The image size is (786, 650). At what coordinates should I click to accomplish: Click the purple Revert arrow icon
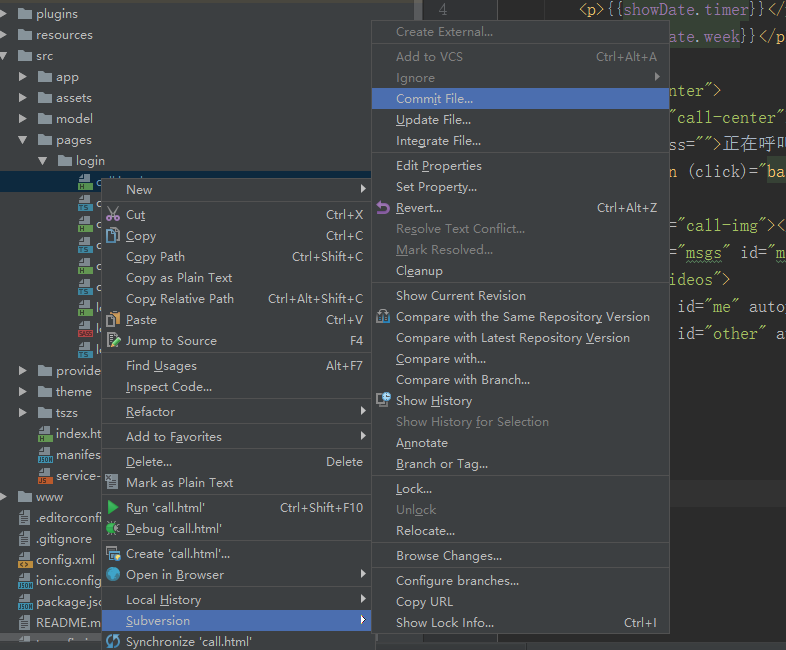(383, 207)
